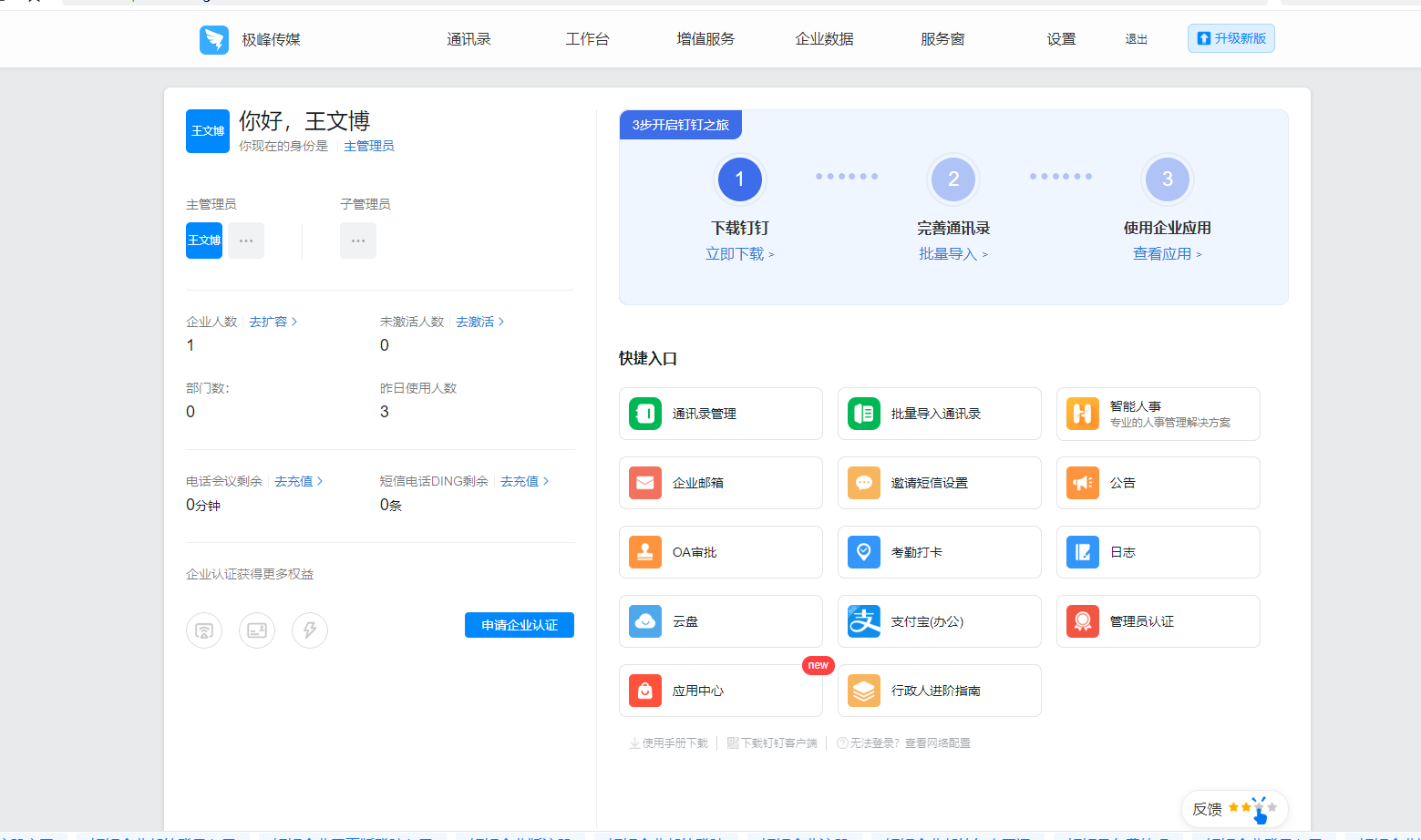Viewport: 1421px width, 840px height.
Task: Click 退出 to log out
Action: coord(1136,39)
